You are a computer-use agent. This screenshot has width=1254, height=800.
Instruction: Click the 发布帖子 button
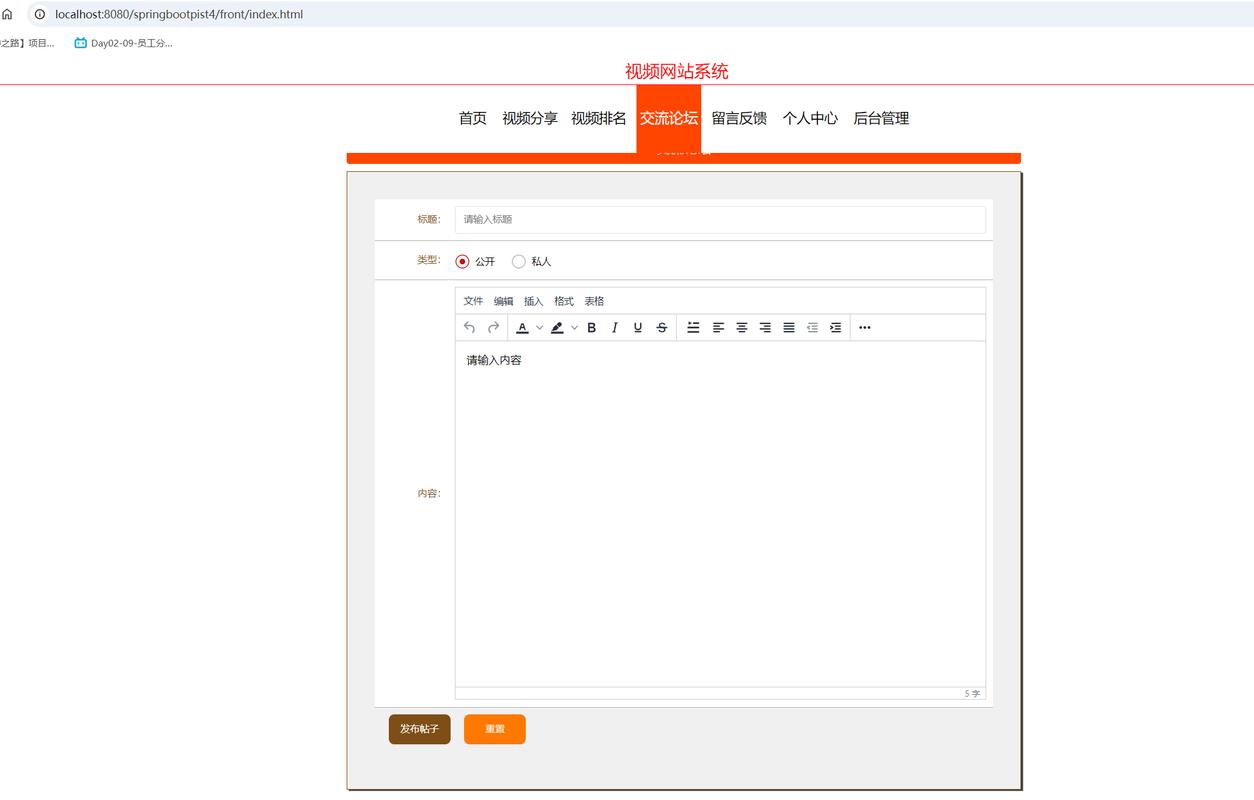[420, 729]
